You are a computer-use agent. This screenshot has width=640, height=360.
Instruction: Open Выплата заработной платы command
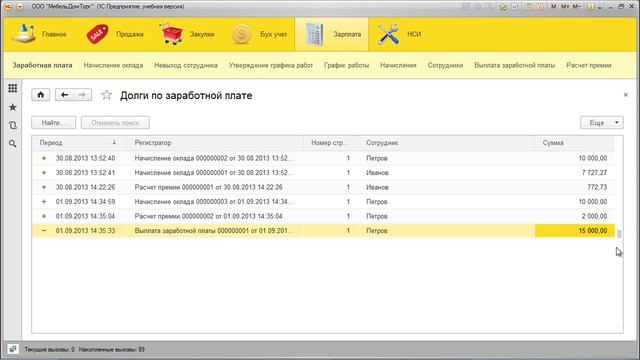(514, 65)
